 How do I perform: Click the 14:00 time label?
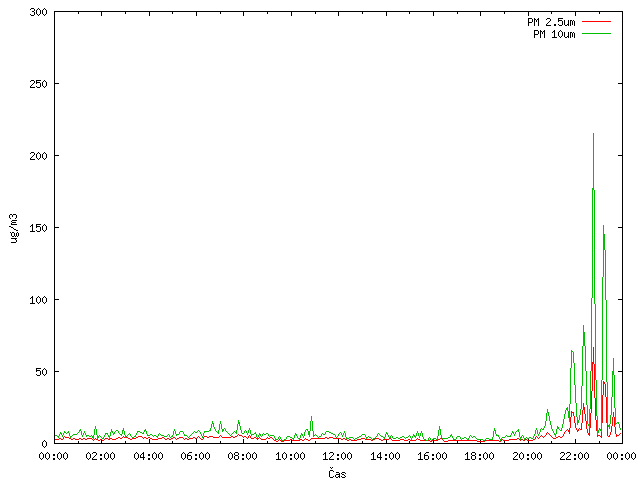coord(385,456)
